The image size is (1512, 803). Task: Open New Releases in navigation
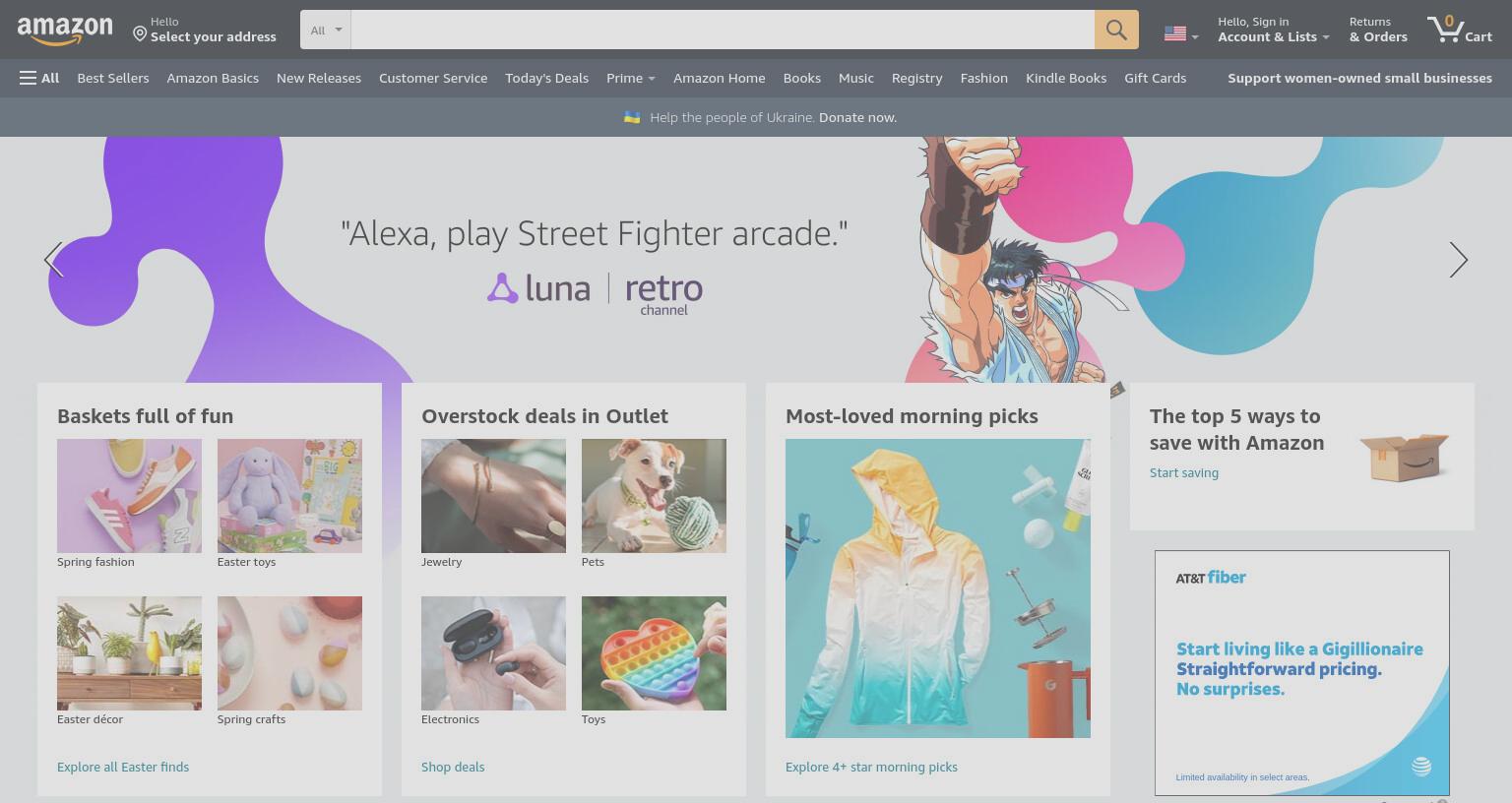click(x=319, y=78)
